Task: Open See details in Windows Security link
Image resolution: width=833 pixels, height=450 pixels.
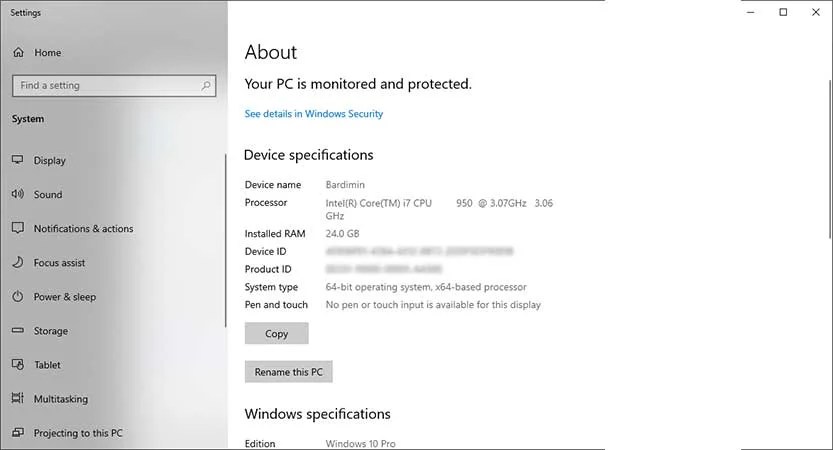Action: click(313, 114)
